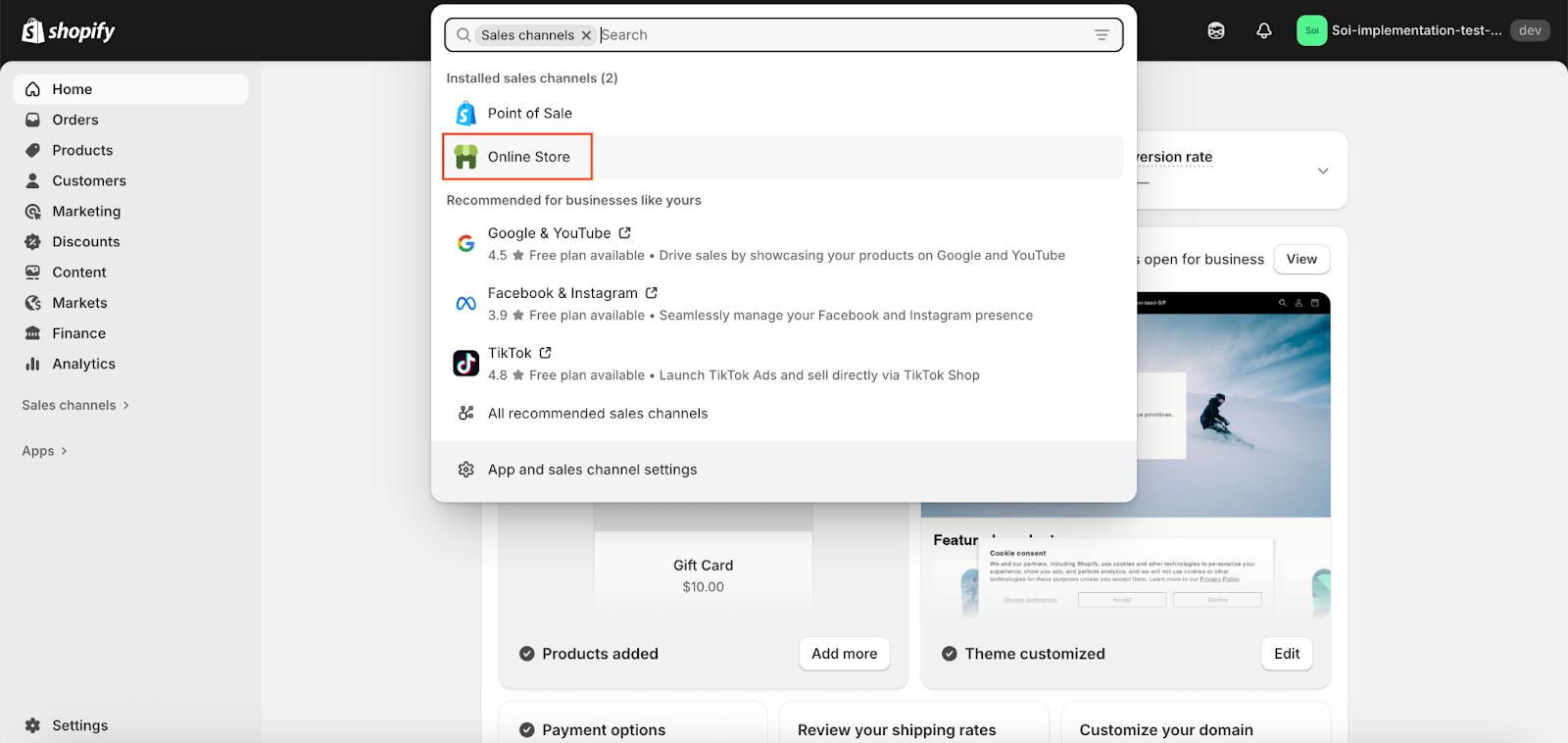Click into the Search input field
Image resolution: width=1568 pixels, height=743 pixels.
click(843, 35)
